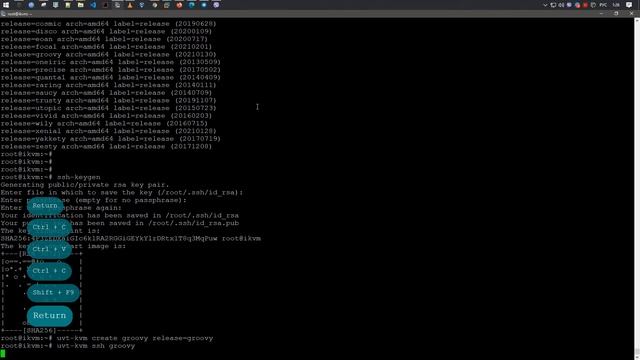Open the Windows Start menu

[x=6, y=5]
